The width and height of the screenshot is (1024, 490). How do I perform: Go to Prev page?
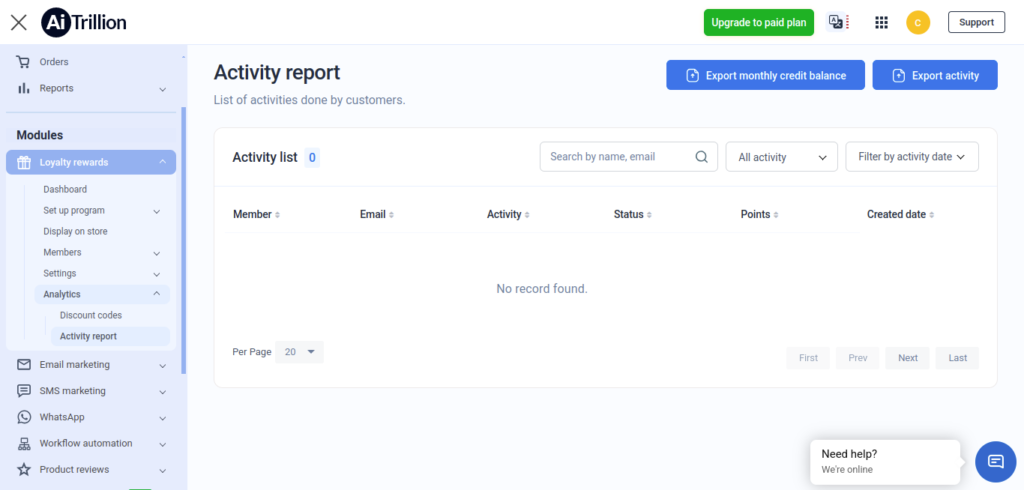857,358
